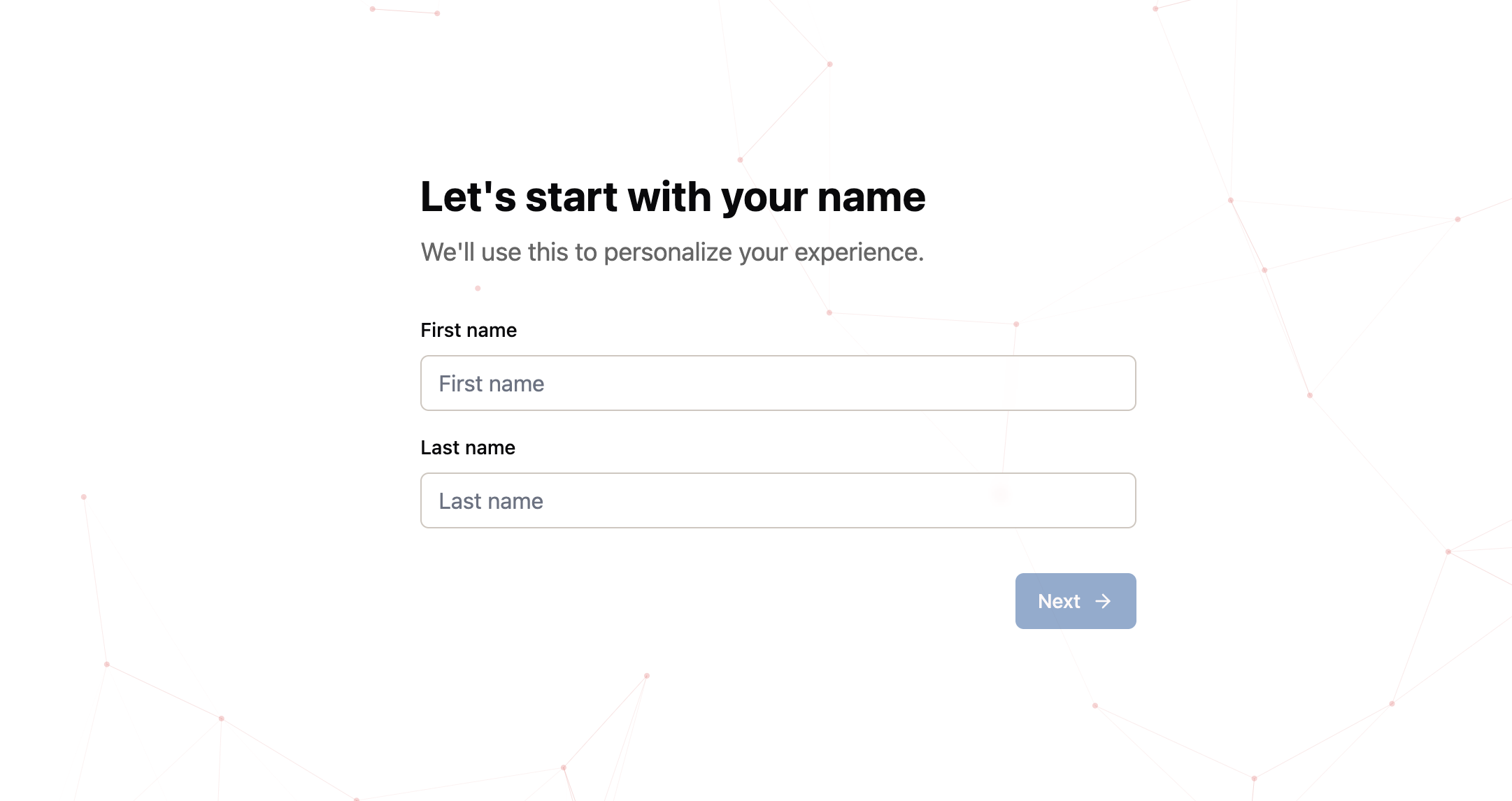The width and height of the screenshot is (1512, 801).
Task: Activate the blue Next button
Action: click(1075, 601)
